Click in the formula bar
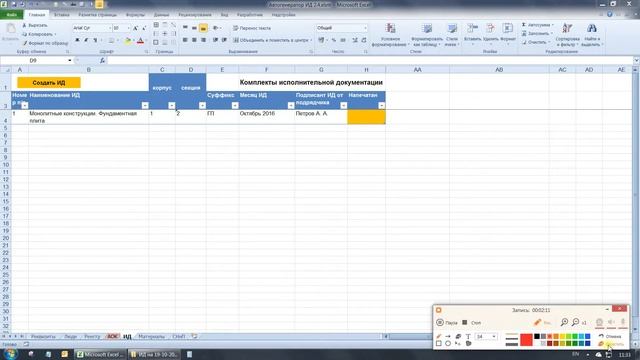640x360 pixels. point(369,60)
